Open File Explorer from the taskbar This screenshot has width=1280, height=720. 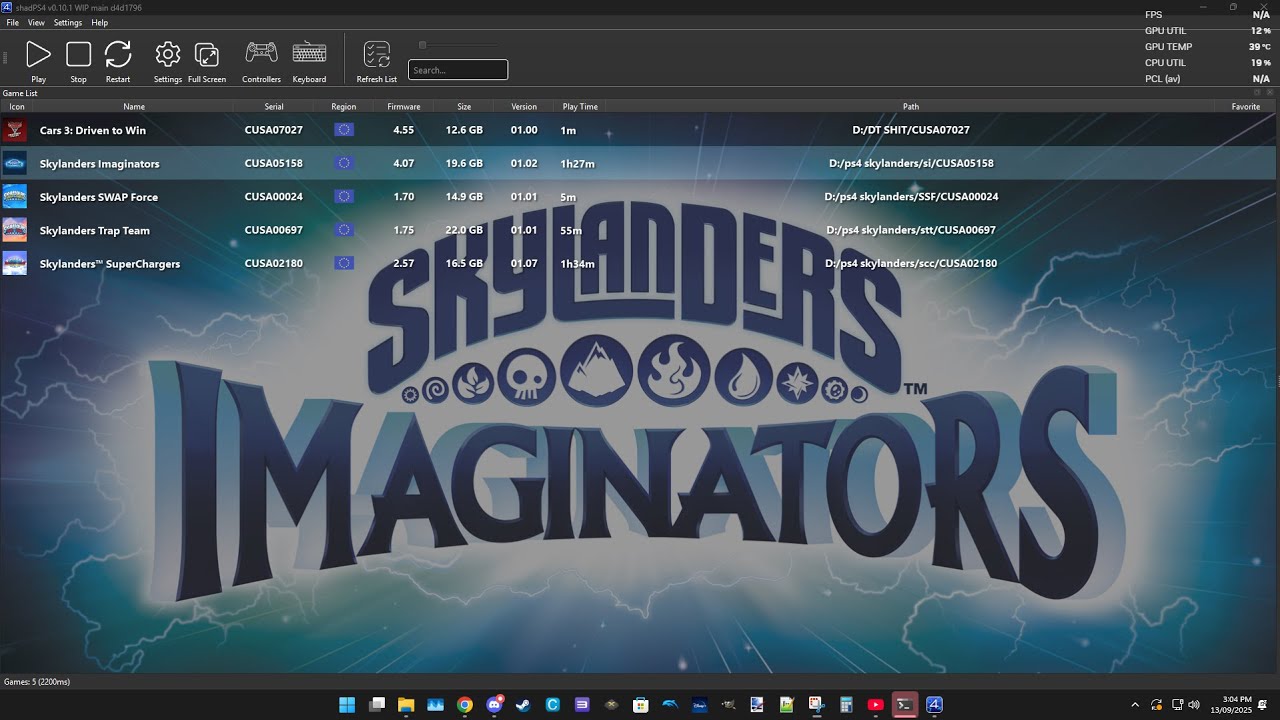pos(406,705)
